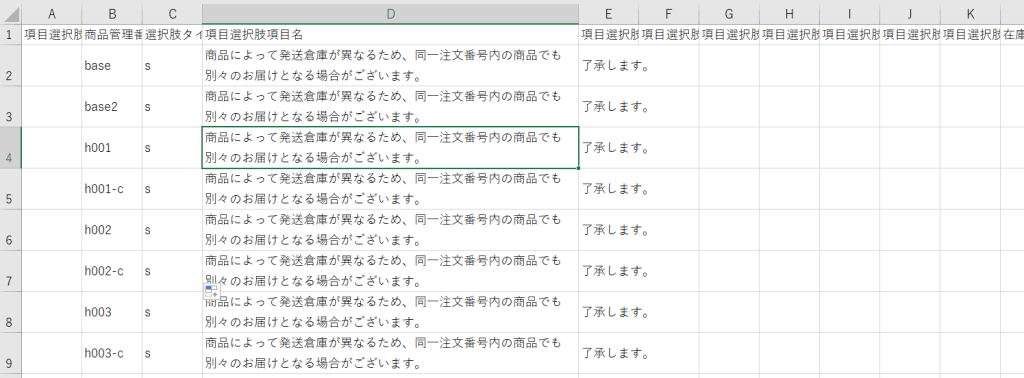Click the 's' cell in the h002-c row

(x=172, y=271)
